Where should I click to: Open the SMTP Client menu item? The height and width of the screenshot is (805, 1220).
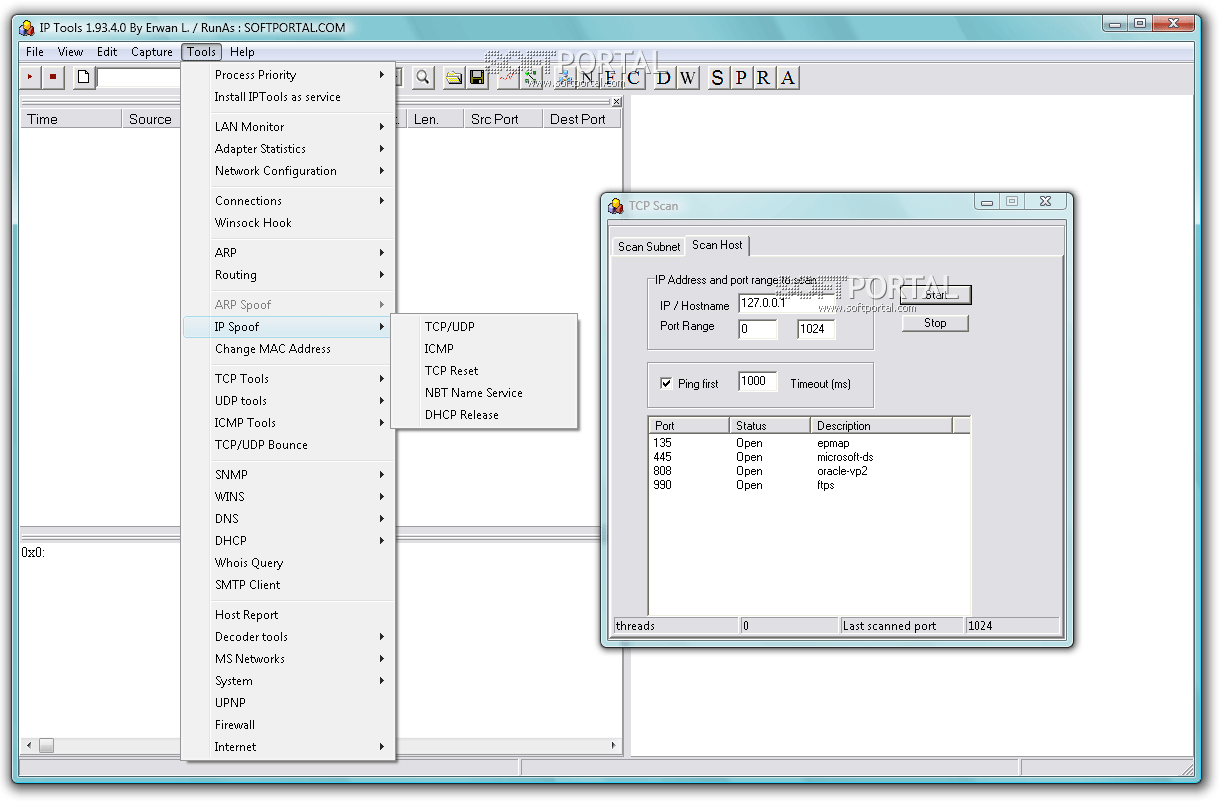click(x=289, y=585)
